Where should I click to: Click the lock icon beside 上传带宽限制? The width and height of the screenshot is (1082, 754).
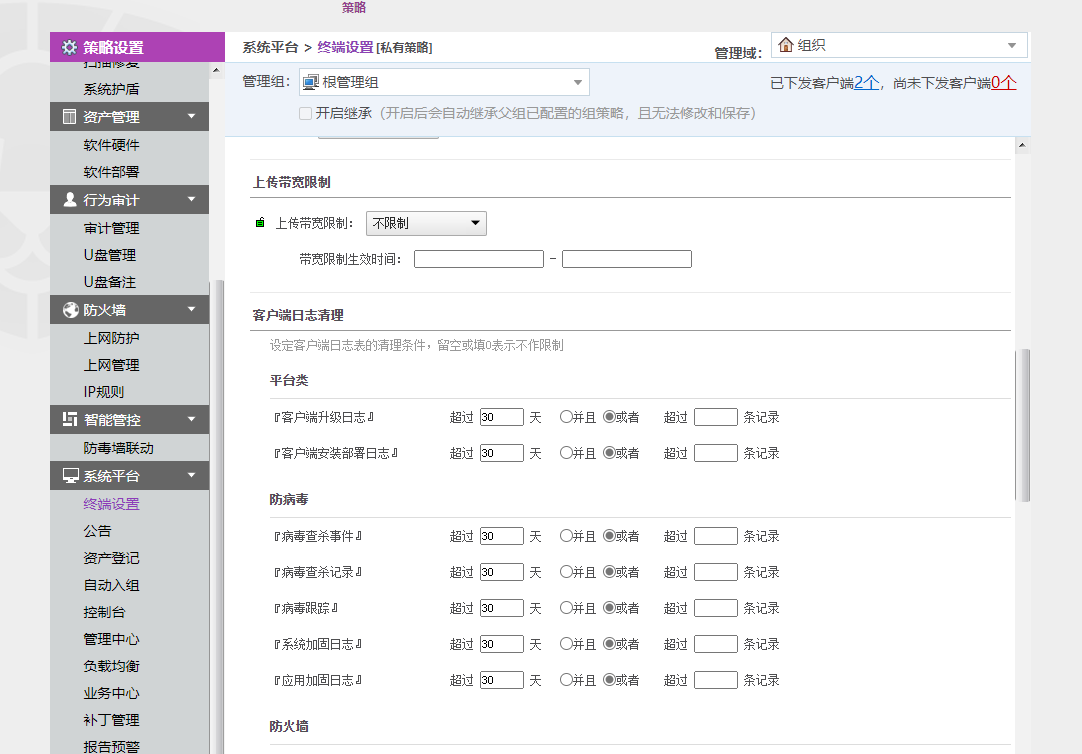[260, 223]
